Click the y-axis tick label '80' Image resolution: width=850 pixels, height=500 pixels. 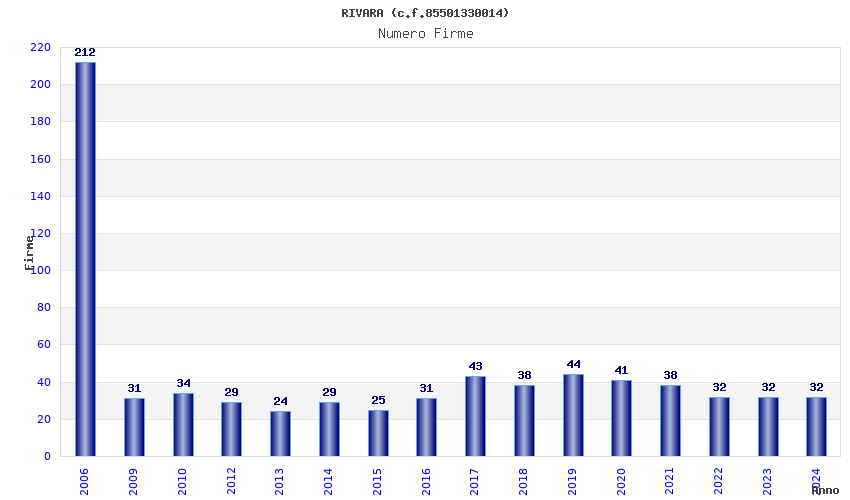click(x=43, y=307)
